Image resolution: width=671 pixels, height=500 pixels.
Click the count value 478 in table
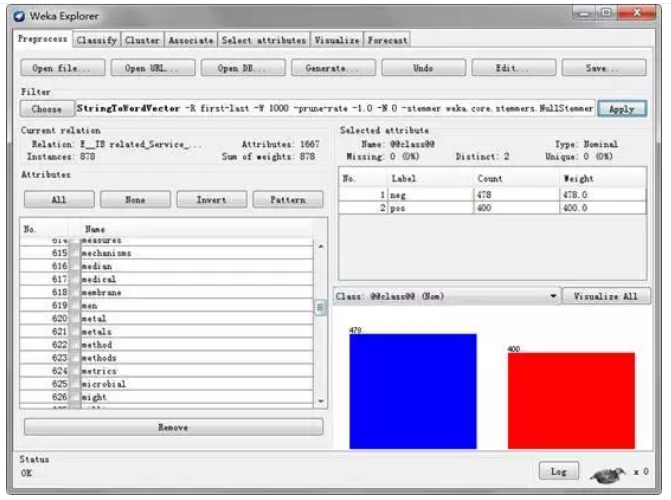coord(484,195)
